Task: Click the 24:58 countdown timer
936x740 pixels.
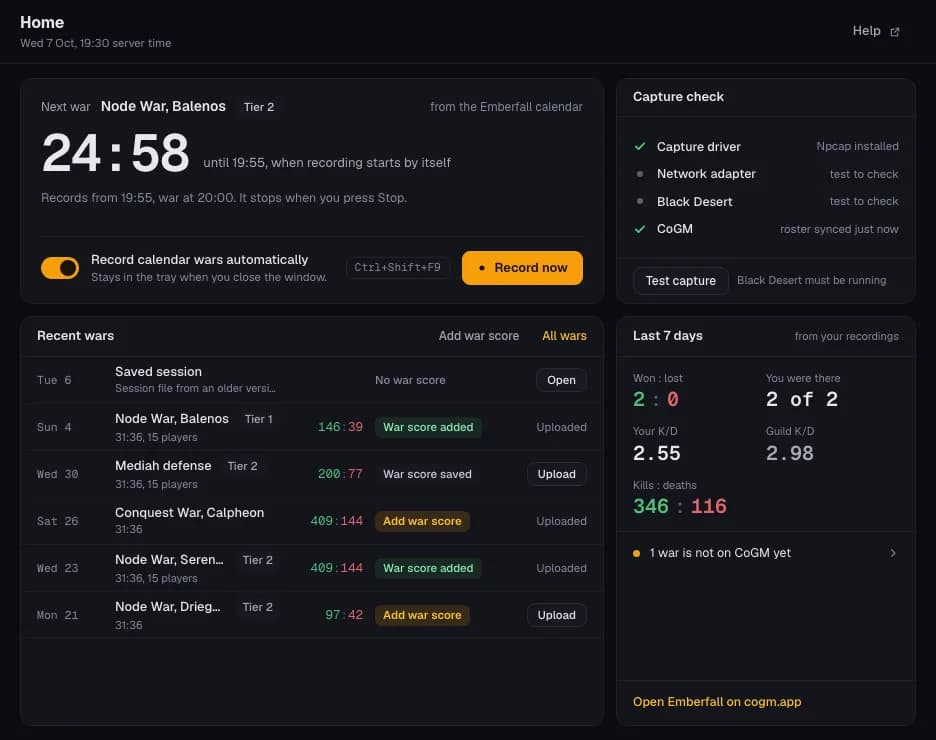Action: point(116,153)
